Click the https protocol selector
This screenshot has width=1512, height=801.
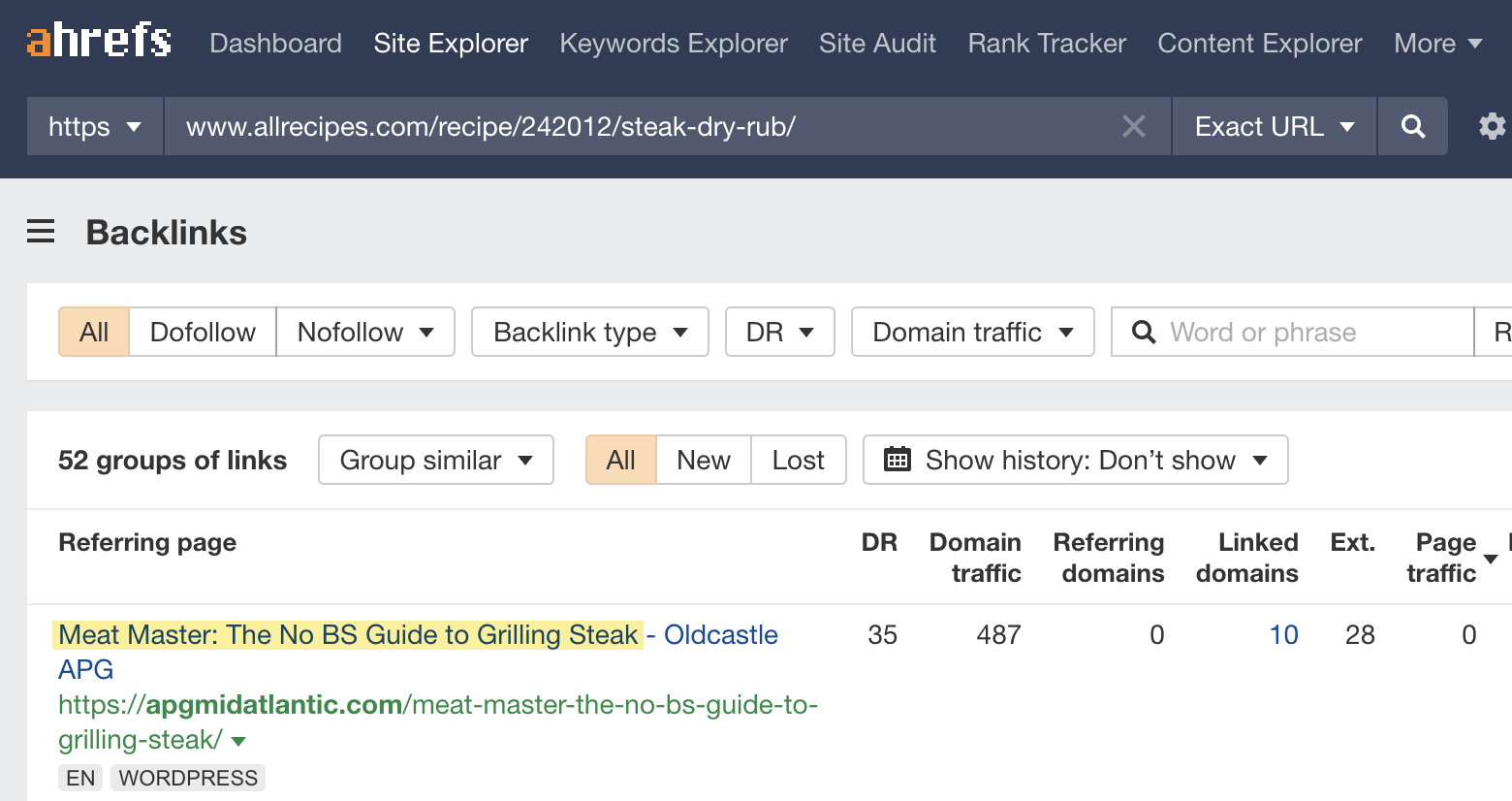pos(93,126)
